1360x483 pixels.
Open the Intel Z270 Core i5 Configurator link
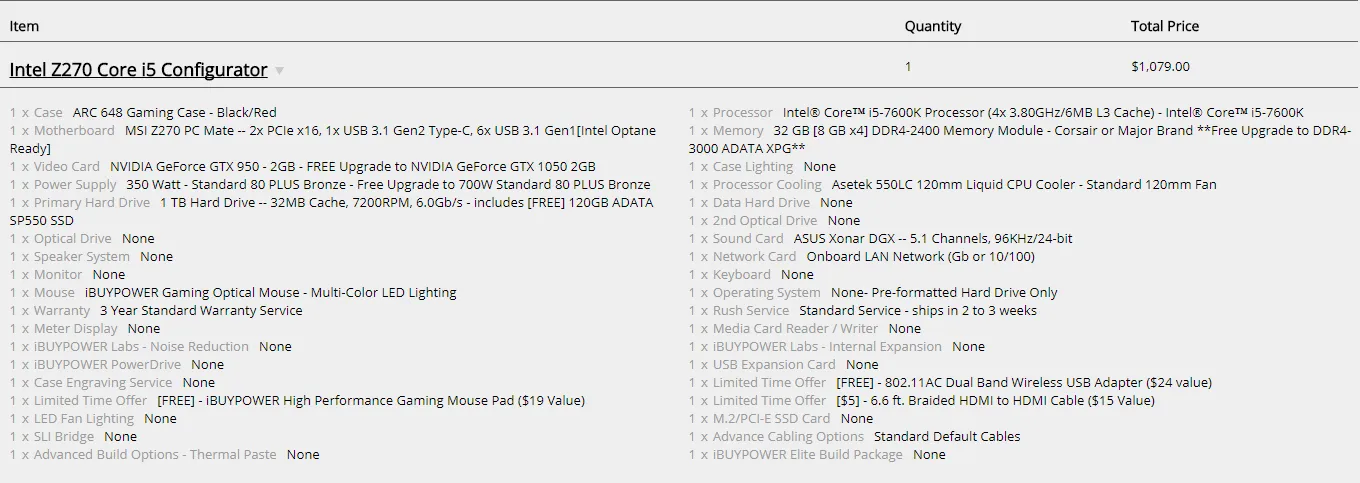tap(138, 70)
